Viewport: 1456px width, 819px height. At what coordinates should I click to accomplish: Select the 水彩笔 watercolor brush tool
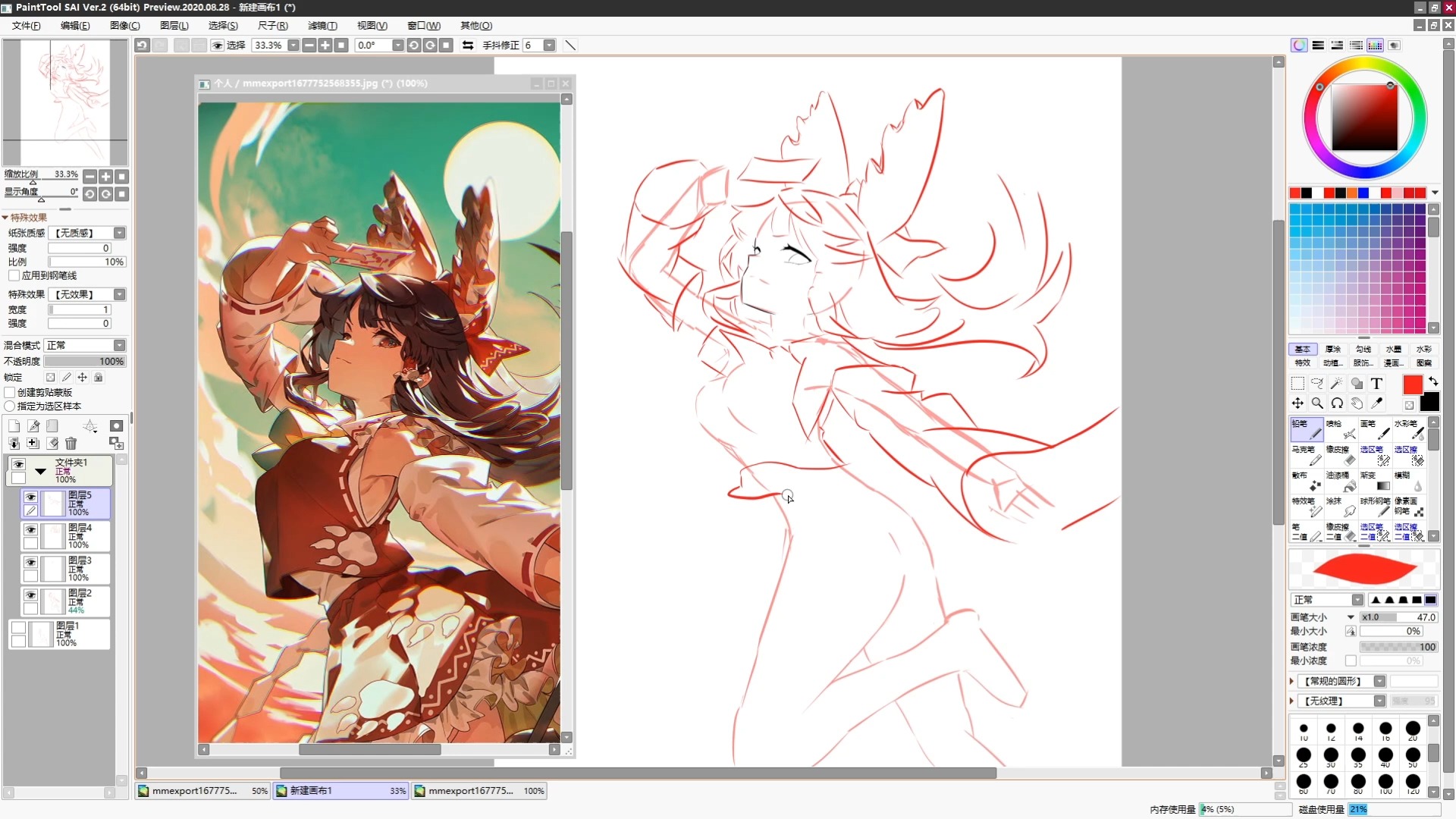[1409, 429]
